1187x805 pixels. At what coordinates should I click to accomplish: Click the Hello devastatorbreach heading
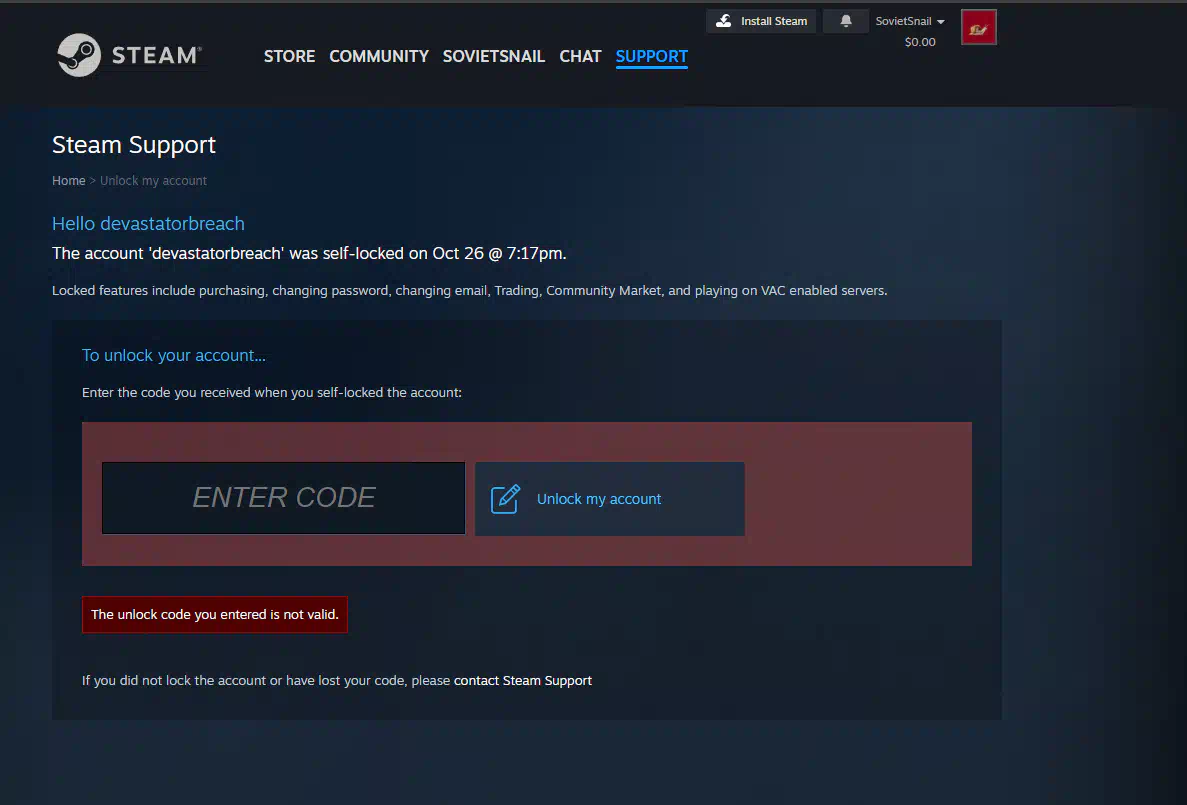click(148, 224)
